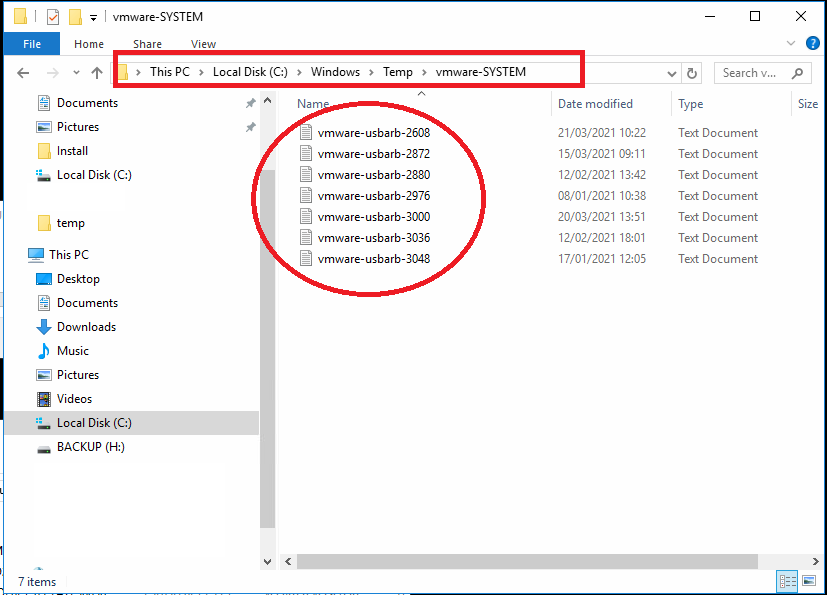
Task: Open Music under This PC
Action: pos(72,351)
